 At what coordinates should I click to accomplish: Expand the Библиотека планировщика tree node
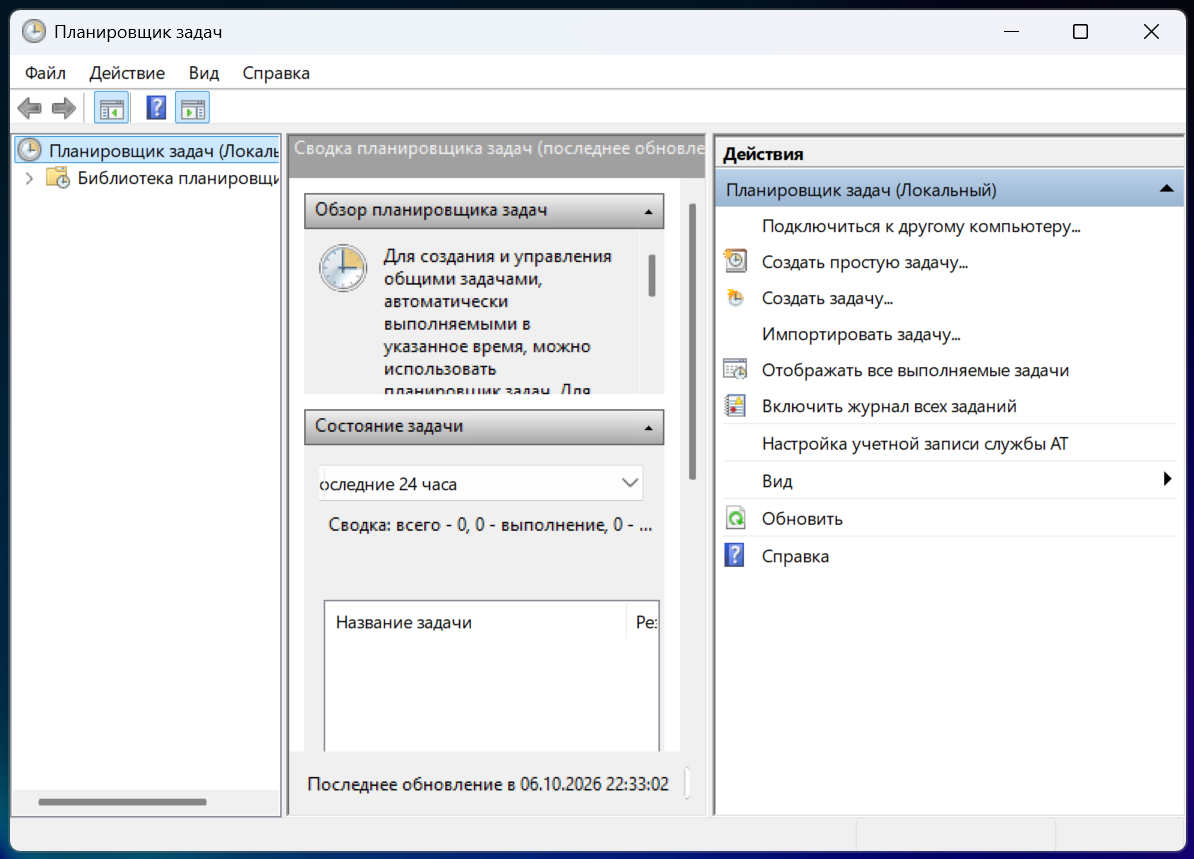pyautogui.click(x=30, y=178)
